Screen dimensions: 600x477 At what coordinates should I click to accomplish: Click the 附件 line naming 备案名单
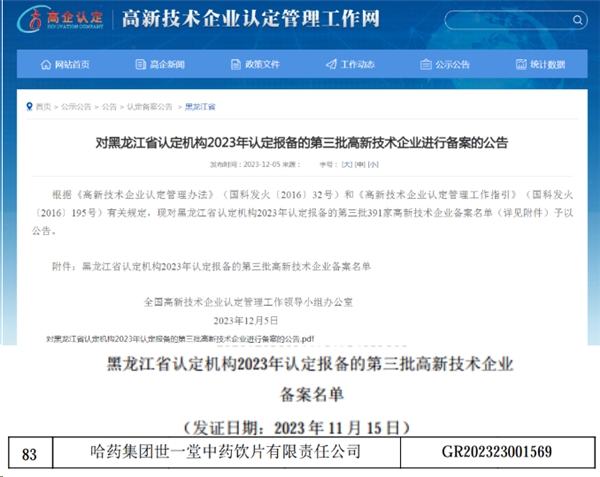click(x=212, y=266)
